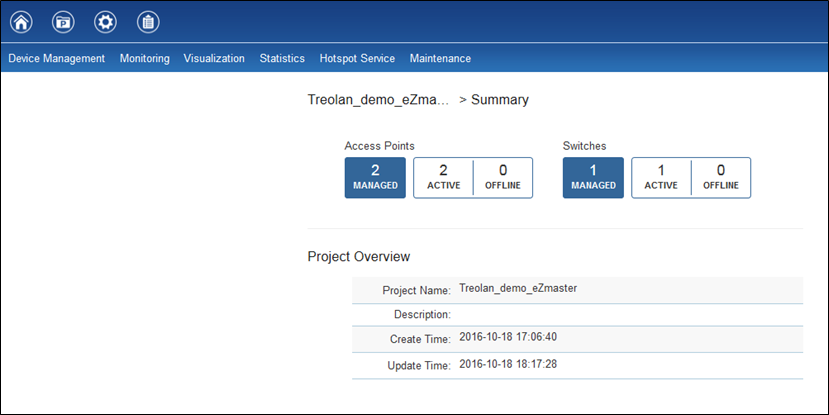The width and height of the screenshot is (829, 415).
Task: Go to the Home icon
Action: click(21, 22)
